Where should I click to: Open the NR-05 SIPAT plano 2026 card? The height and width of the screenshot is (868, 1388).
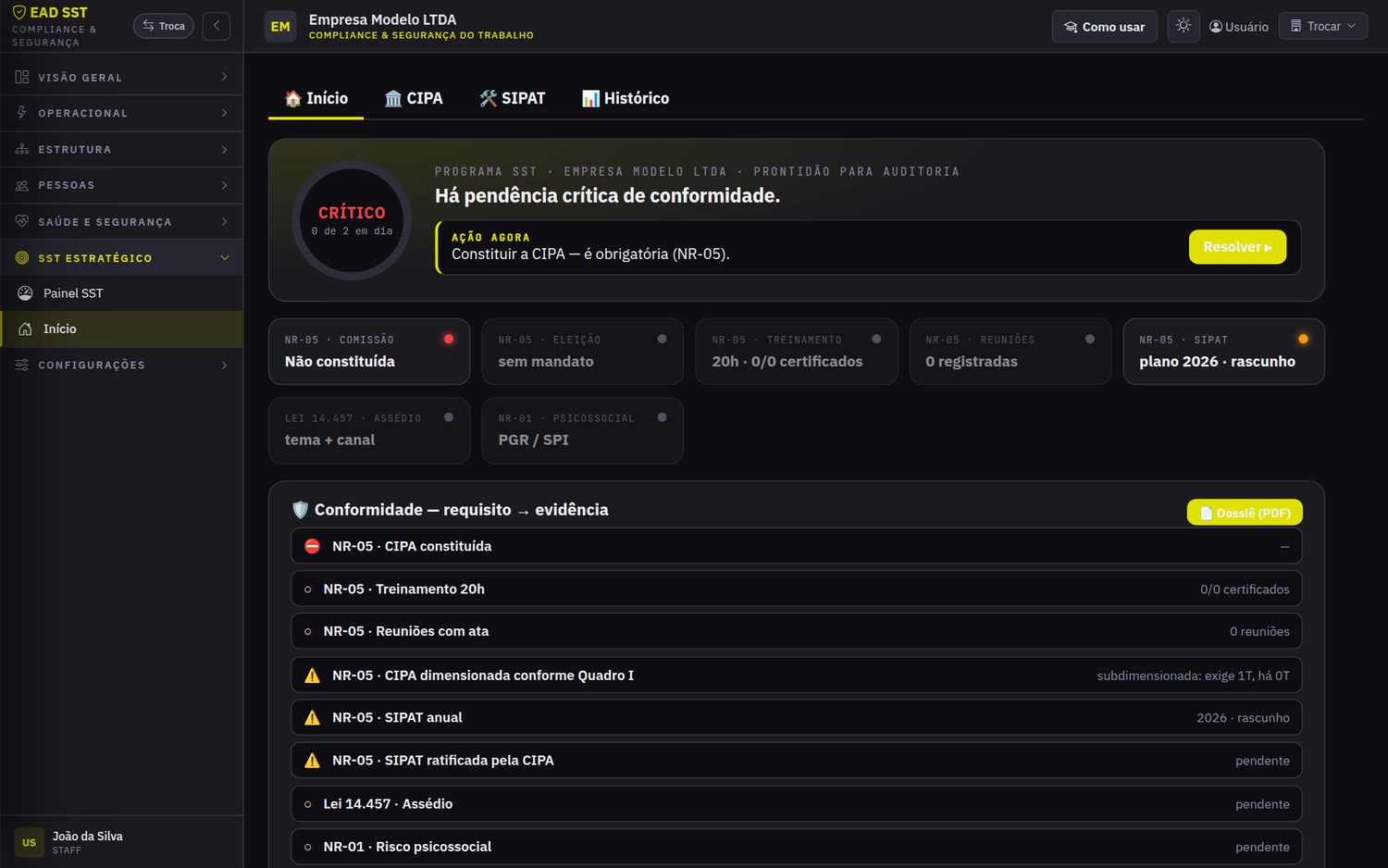click(1224, 352)
